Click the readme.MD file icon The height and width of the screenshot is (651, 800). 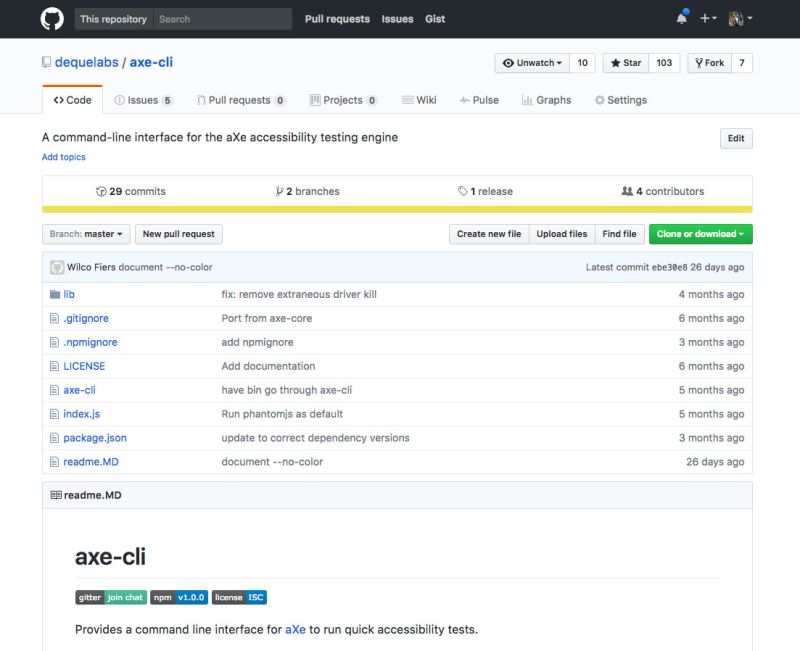pos(57,461)
